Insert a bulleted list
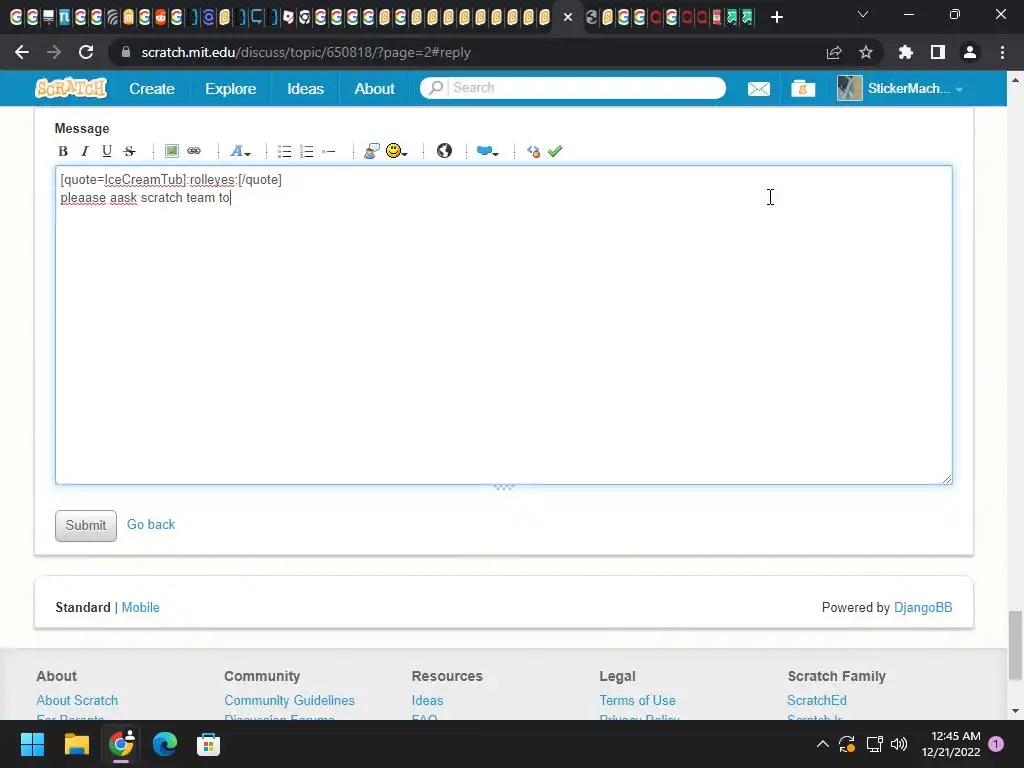 pyautogui.click(x=285, y=151)
